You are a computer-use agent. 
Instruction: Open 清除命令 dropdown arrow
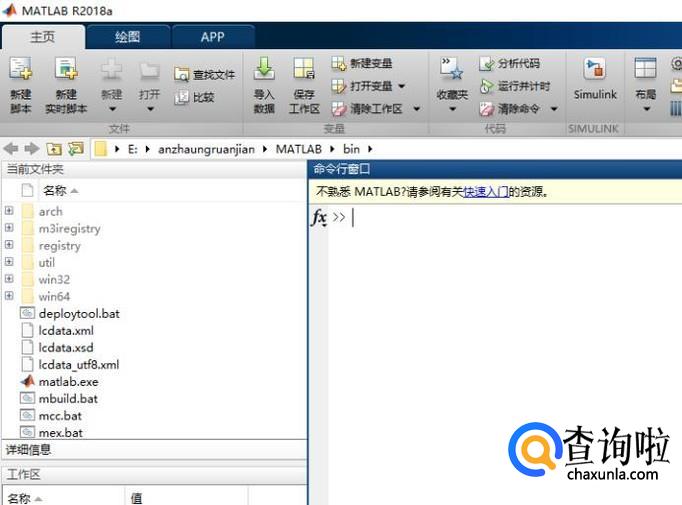pos(554,109)
